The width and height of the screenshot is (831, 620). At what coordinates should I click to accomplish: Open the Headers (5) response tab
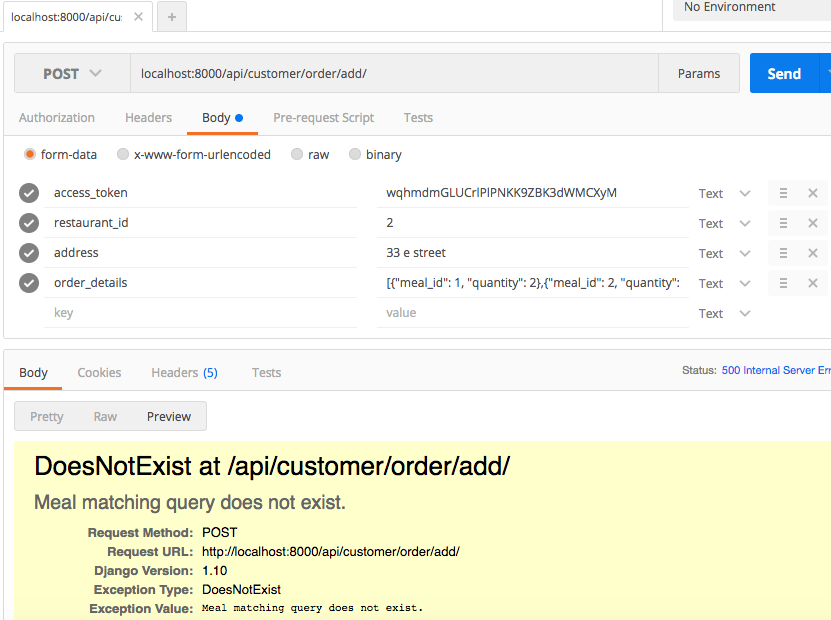[184, 372]
